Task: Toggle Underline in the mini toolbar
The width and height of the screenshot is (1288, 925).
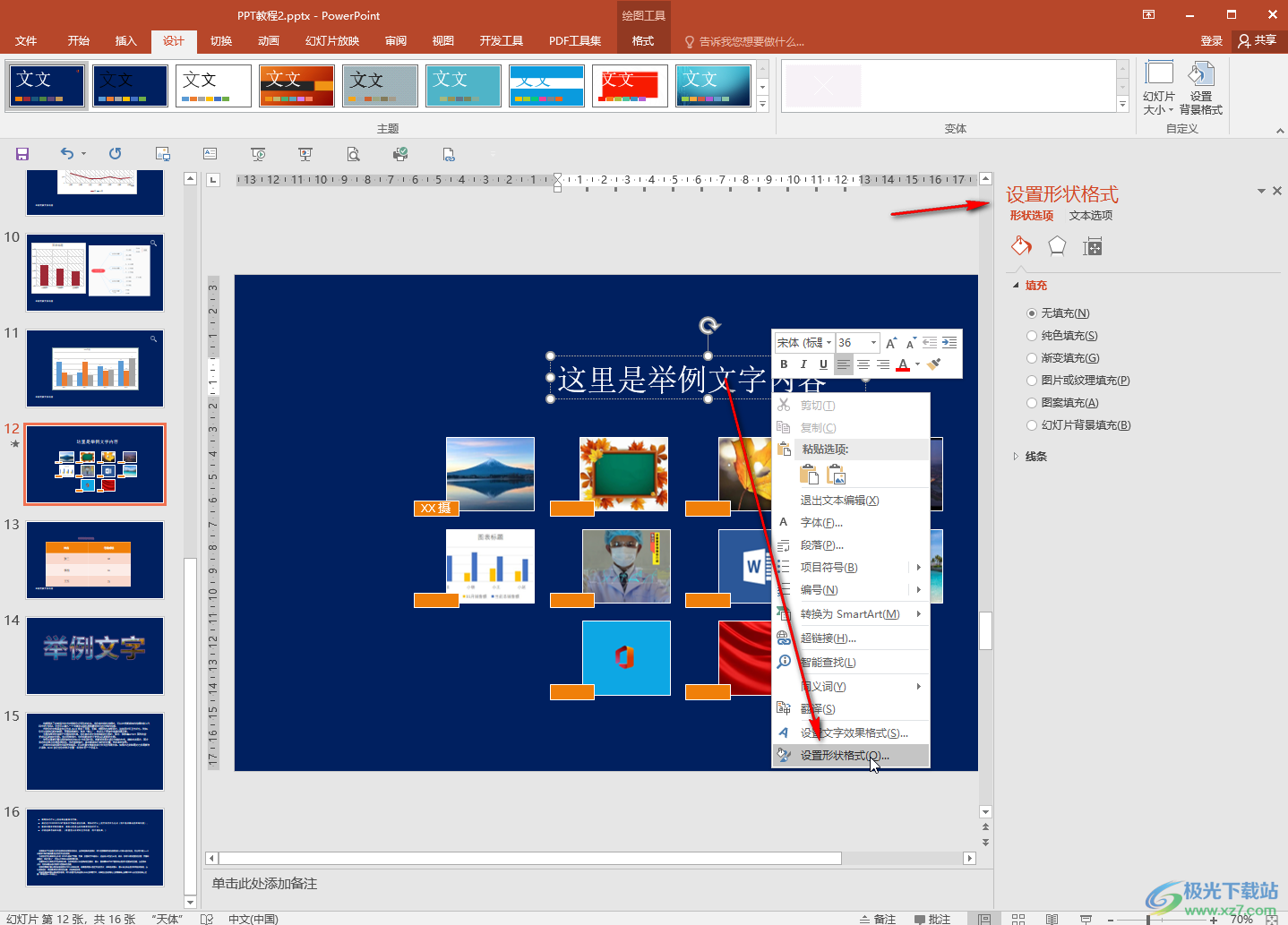Action: point(823,364)
